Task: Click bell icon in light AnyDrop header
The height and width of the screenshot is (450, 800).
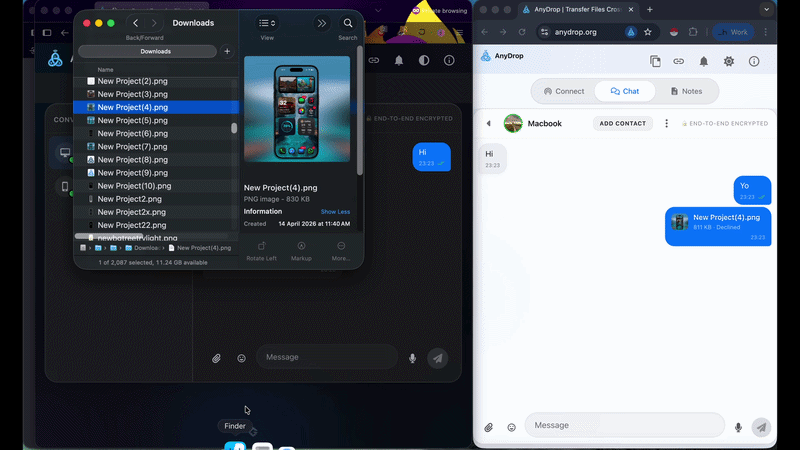Action: tap(704, 61)
